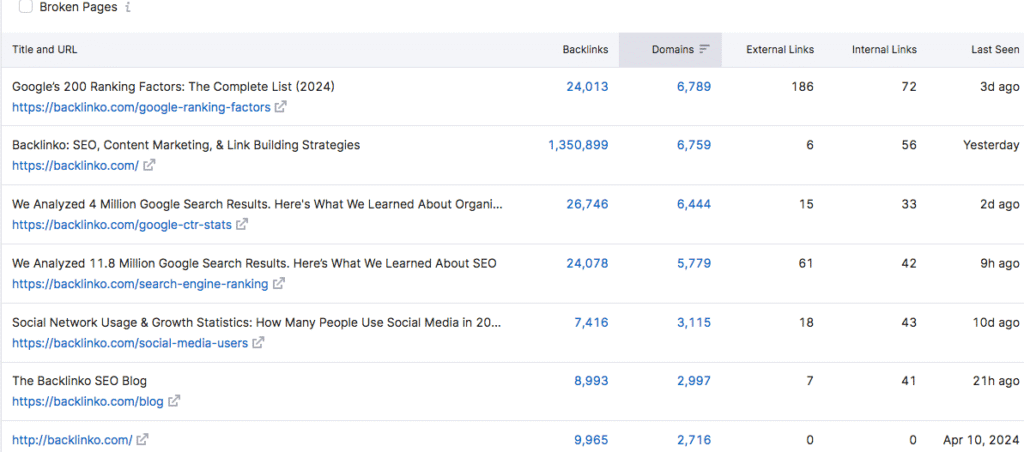1024x452 pixels.
Task: Click the 24,013 backlinks number
Action: click(587, 87)
